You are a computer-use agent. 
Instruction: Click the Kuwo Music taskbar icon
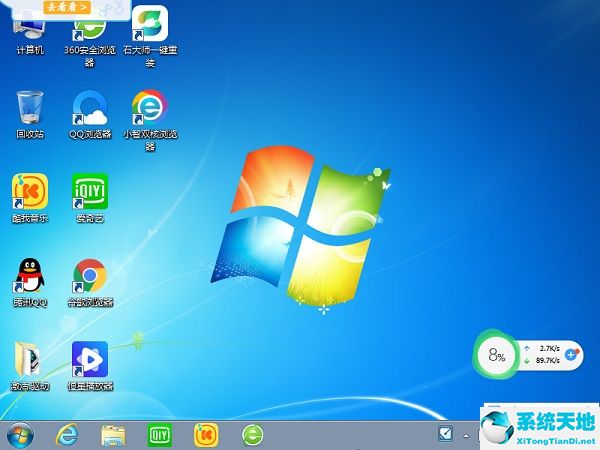click(206, 434)
